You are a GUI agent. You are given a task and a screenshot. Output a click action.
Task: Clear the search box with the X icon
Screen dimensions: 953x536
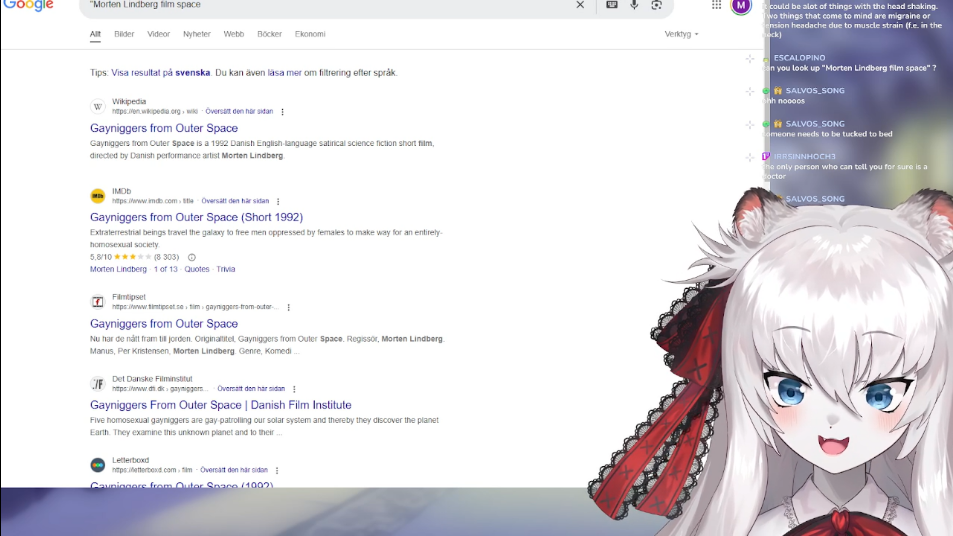[580, 5]
